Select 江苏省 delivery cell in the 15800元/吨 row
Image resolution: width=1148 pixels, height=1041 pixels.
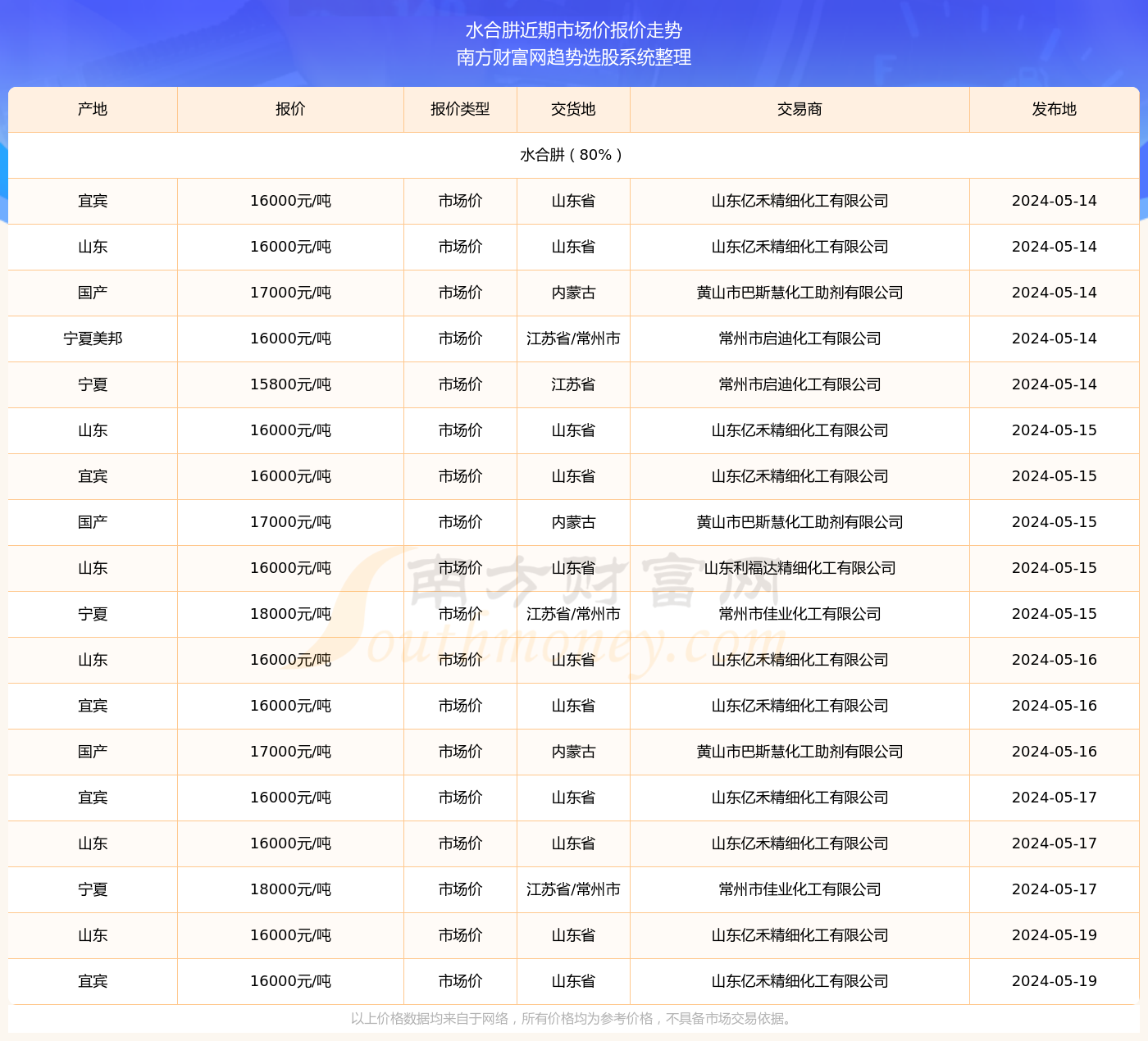(x=573, y=384)
